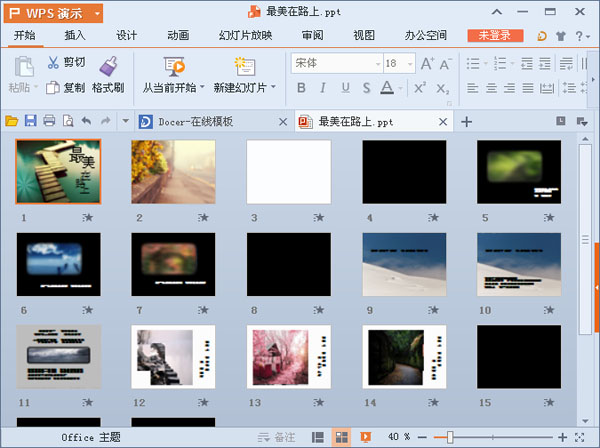Screen dimensions: 600x448
Task: Open the 幻灯片放映 ribbon tab
Action: [x=246, y=36]
